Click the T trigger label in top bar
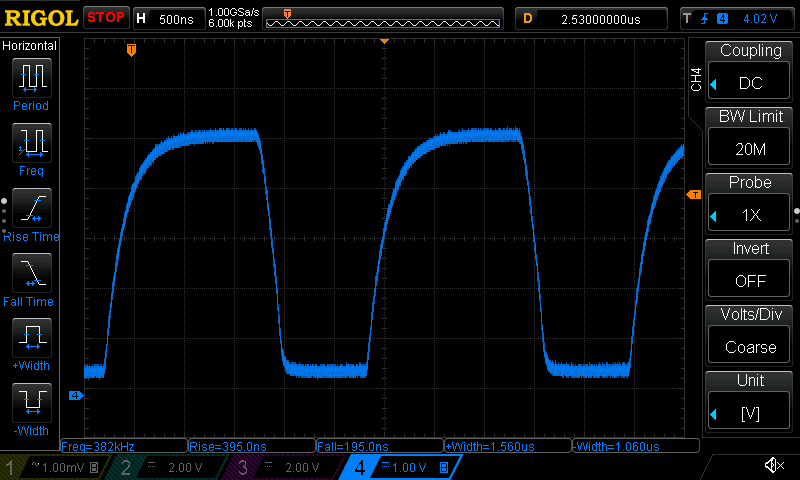 (x=687, y=19)
